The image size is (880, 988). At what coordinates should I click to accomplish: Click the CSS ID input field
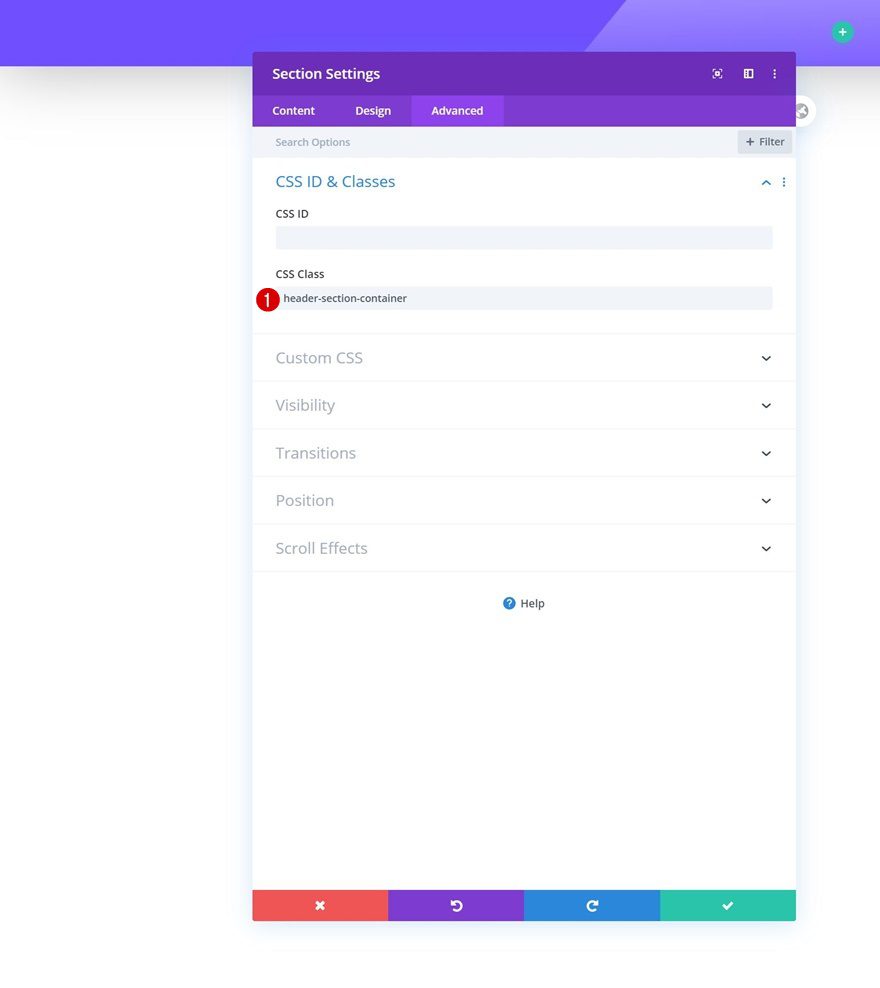click(x=524, y=238)
